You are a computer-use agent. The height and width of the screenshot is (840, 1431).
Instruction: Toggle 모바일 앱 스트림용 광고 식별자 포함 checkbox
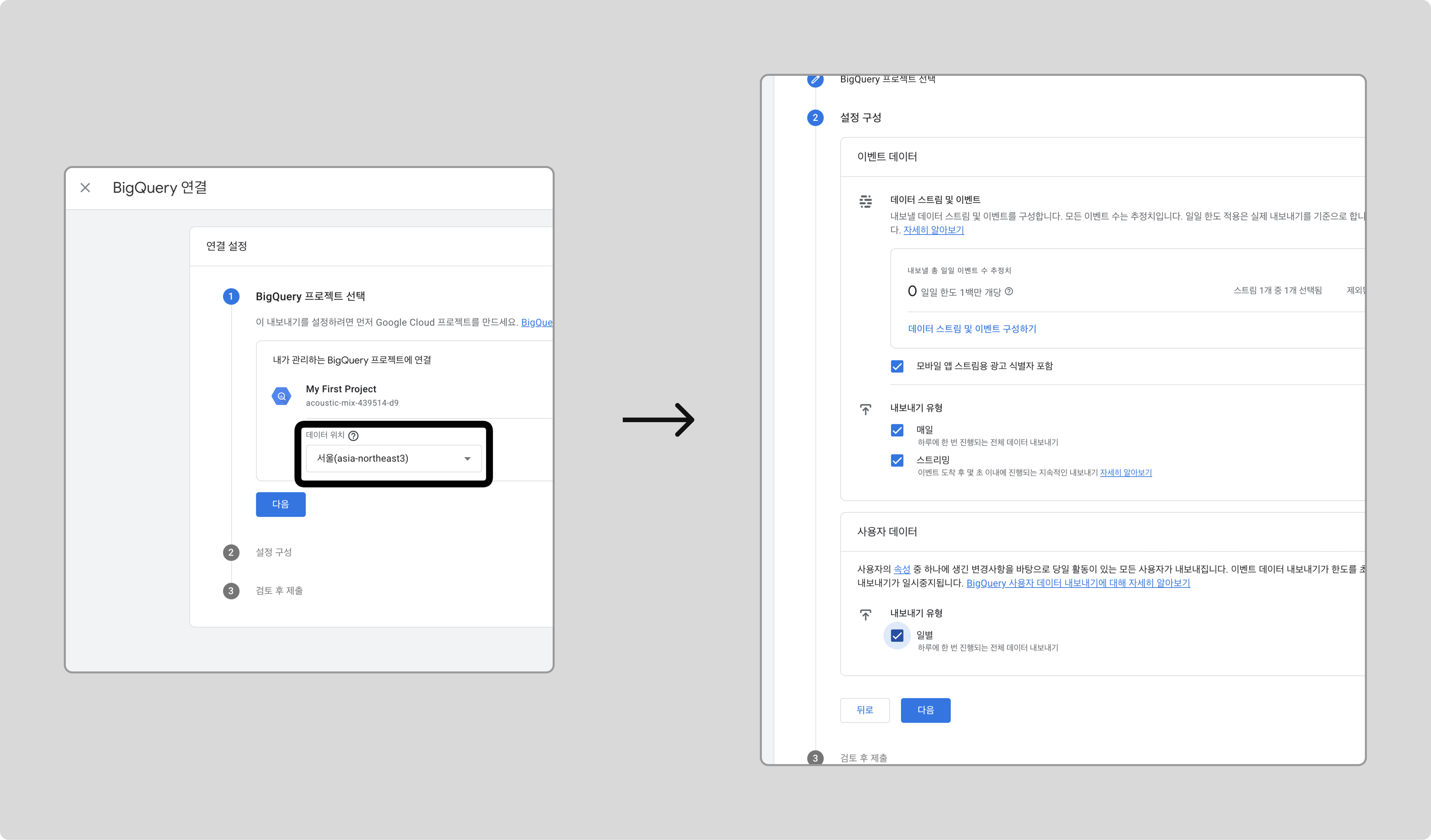click(x=897, y=366)
